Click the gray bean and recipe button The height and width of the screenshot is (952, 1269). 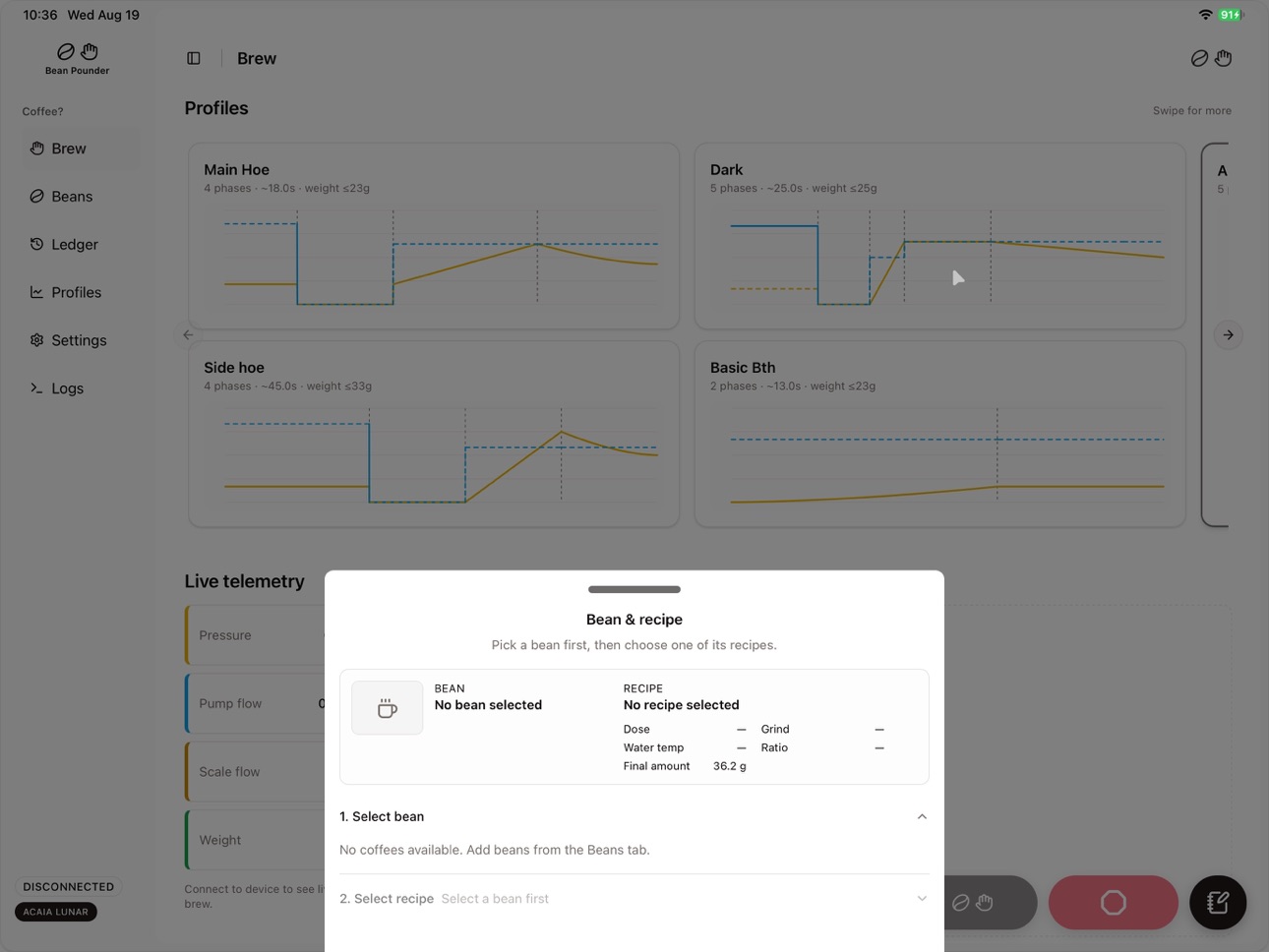[990, 903]
